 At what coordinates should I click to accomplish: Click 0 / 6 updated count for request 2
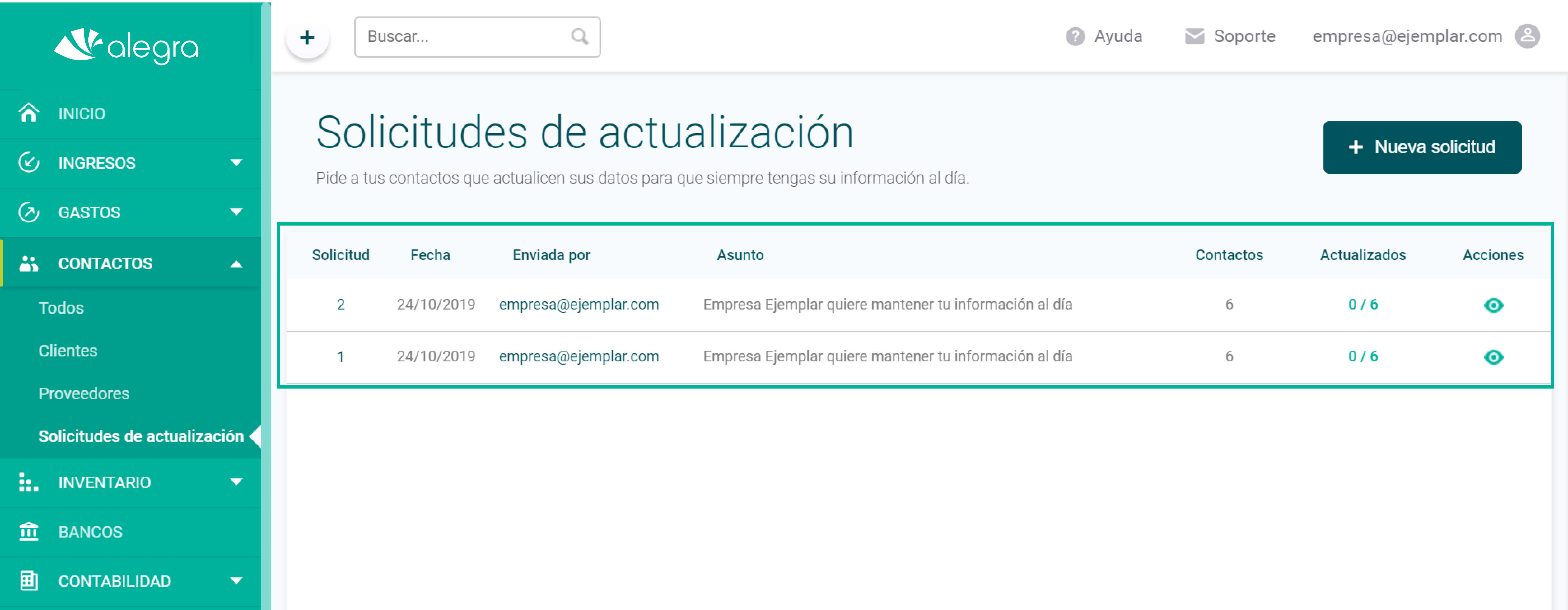click(x=1363, y=305)
